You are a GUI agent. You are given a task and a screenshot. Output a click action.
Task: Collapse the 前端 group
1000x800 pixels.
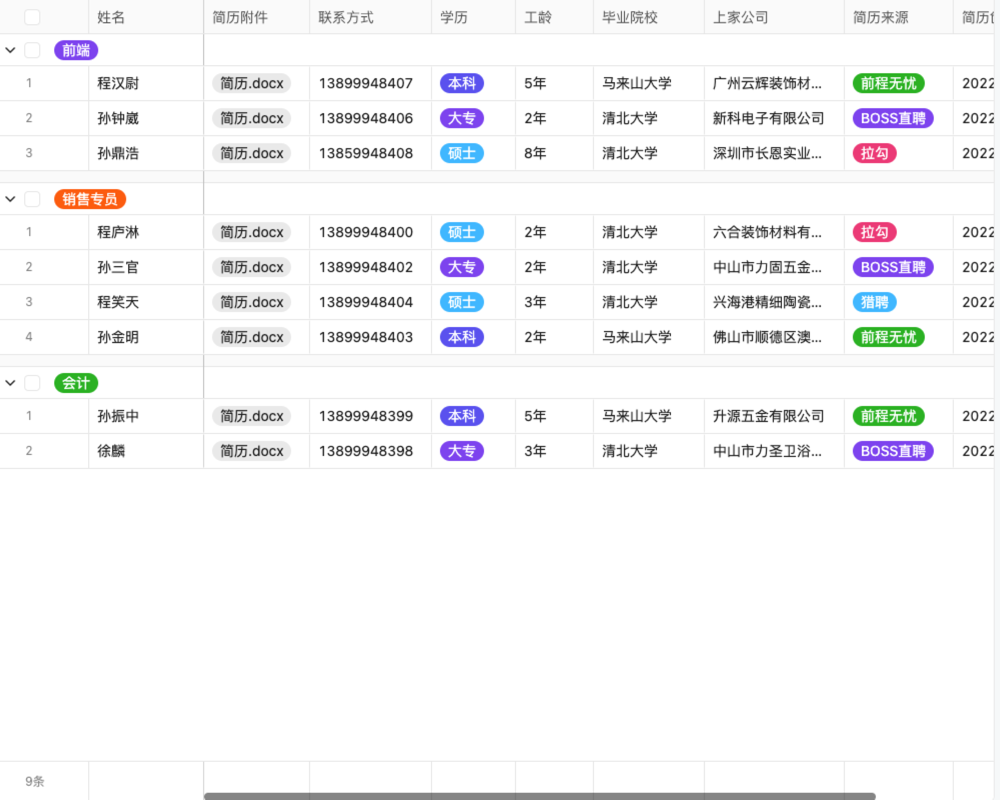point(10,49)
